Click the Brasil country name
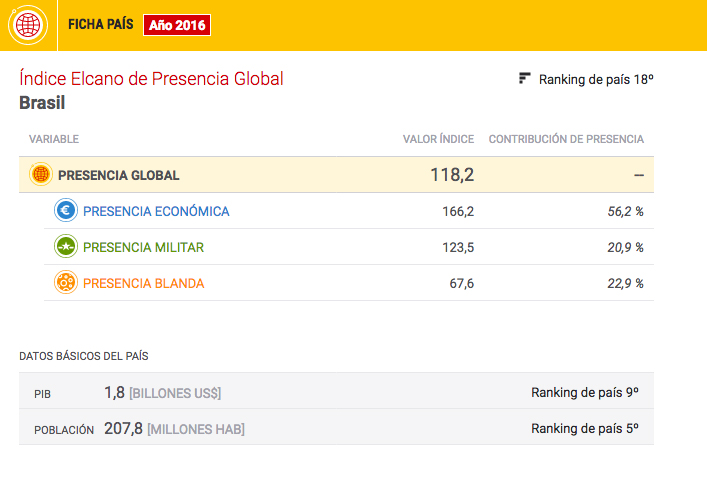707x481 pixels. (42, 102)
